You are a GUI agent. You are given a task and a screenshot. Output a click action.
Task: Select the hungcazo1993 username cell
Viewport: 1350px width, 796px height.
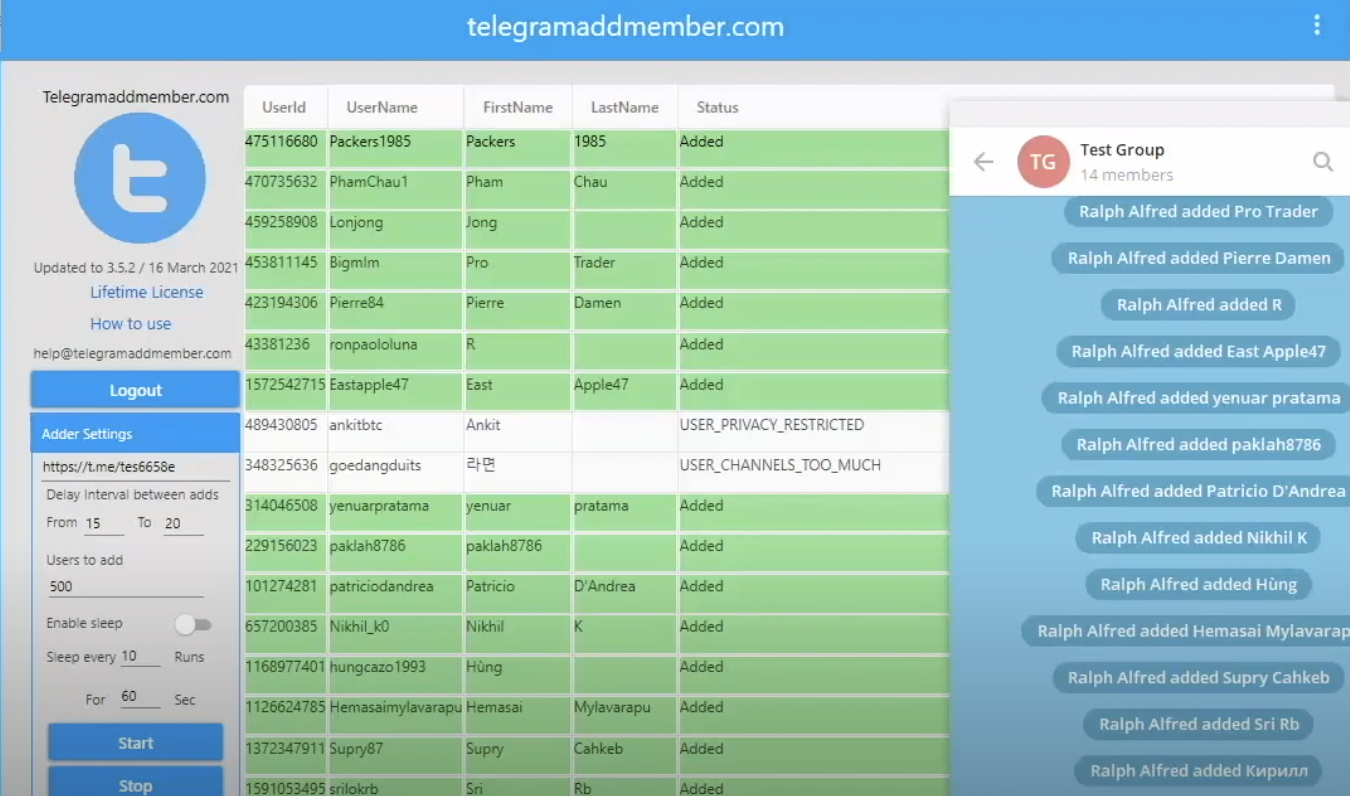pos(395,674)
